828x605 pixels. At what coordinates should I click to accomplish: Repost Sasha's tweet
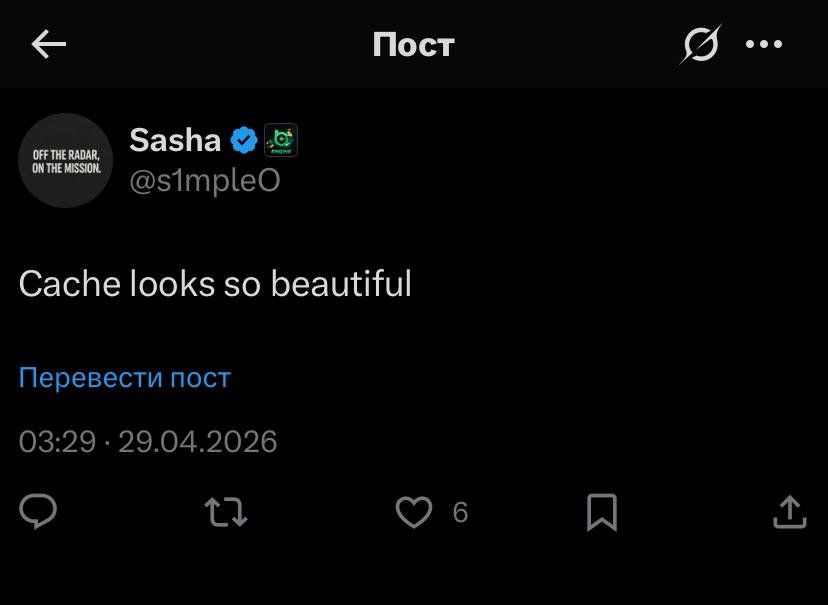(x=224, y=512)
